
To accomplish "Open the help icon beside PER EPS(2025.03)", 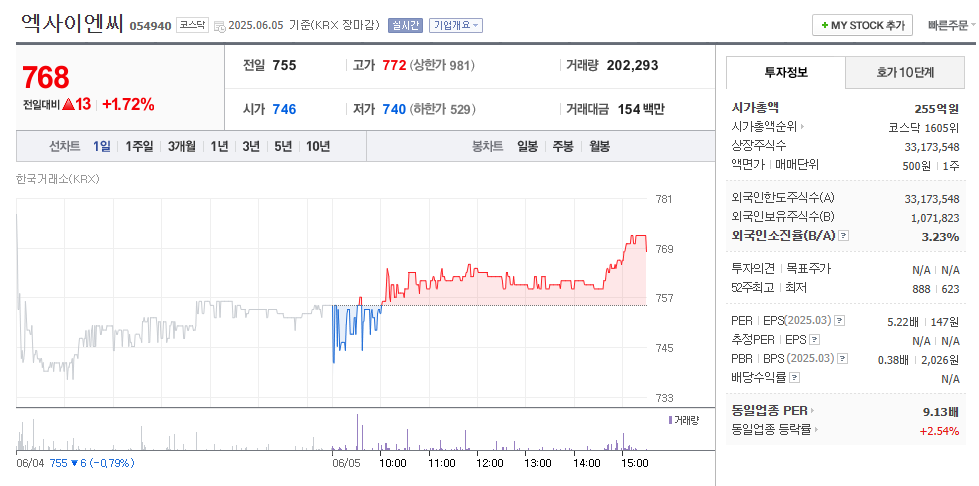I will [x=840, y=321].
